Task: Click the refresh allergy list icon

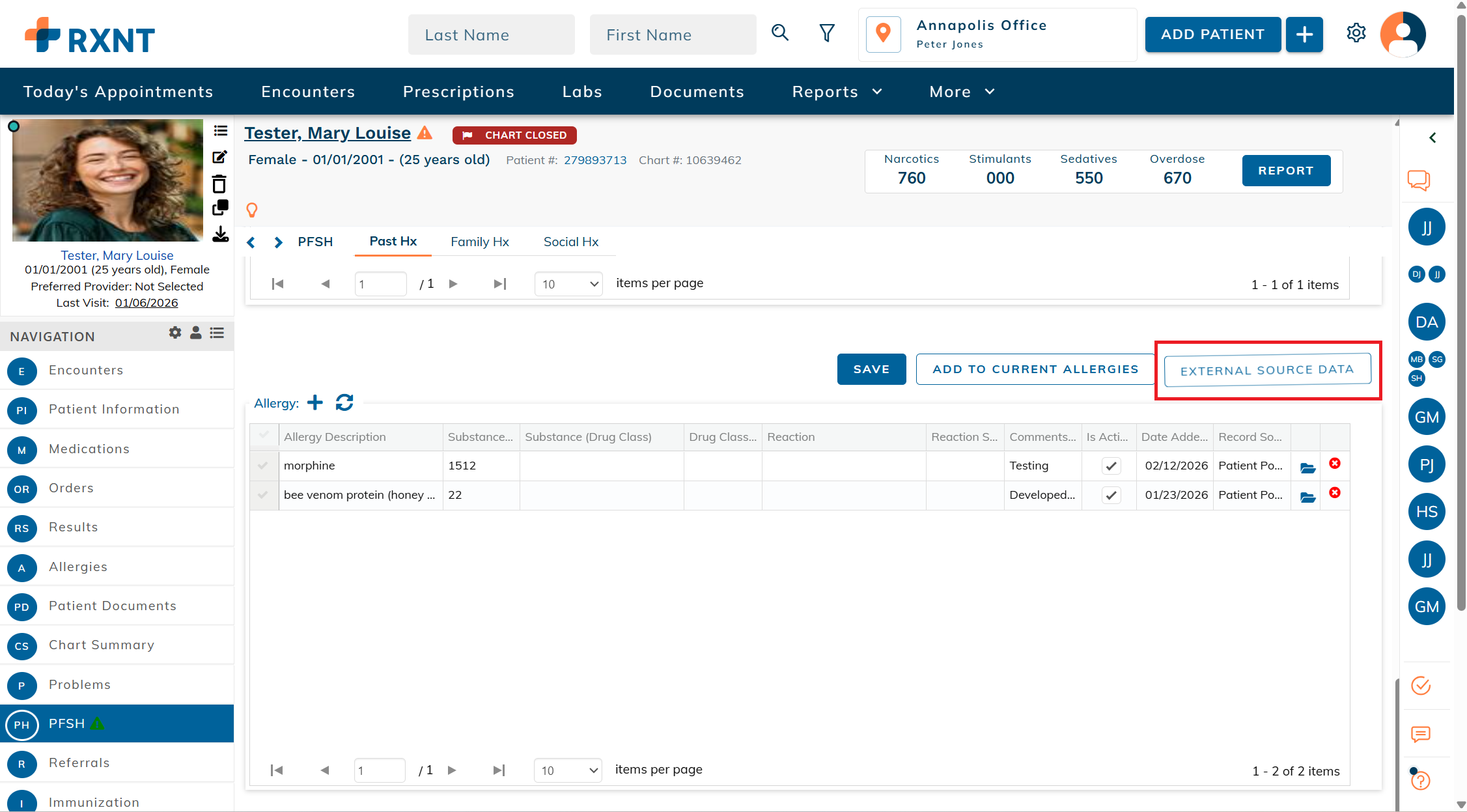Action: [x=344, y=402]
